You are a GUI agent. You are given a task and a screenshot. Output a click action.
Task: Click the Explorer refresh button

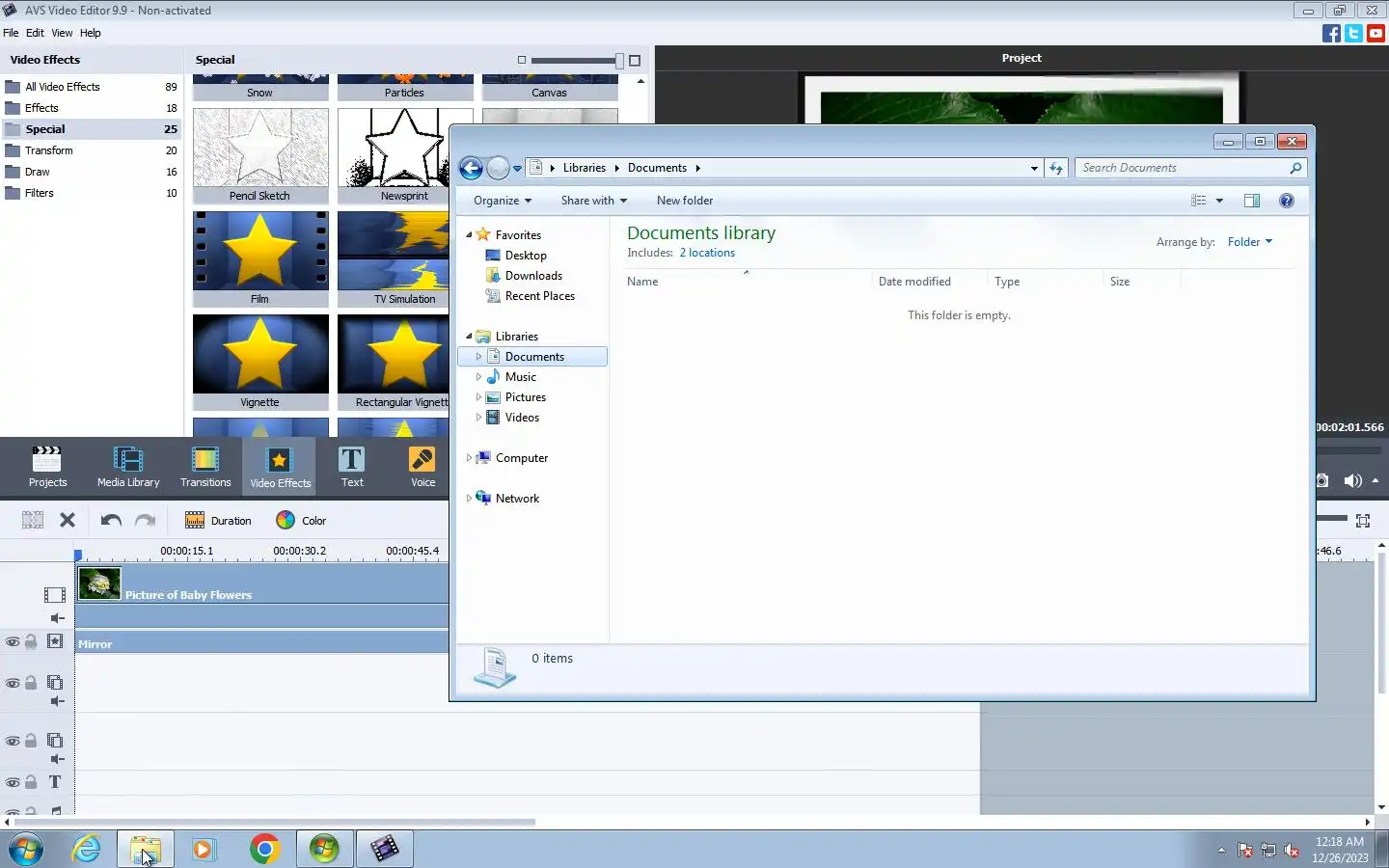[x=1056, y=168]
